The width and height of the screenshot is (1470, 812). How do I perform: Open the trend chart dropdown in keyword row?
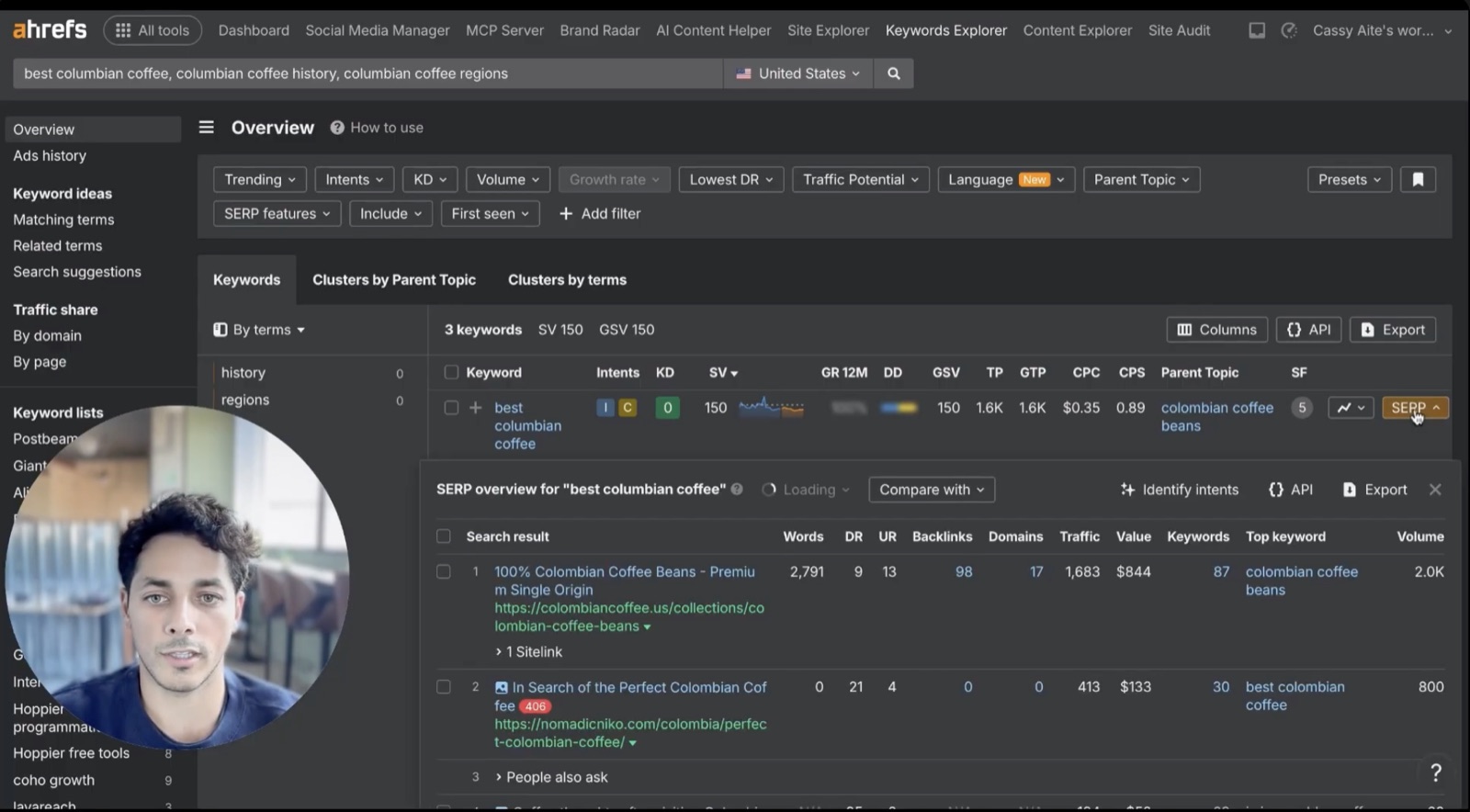coord(1351,408)
